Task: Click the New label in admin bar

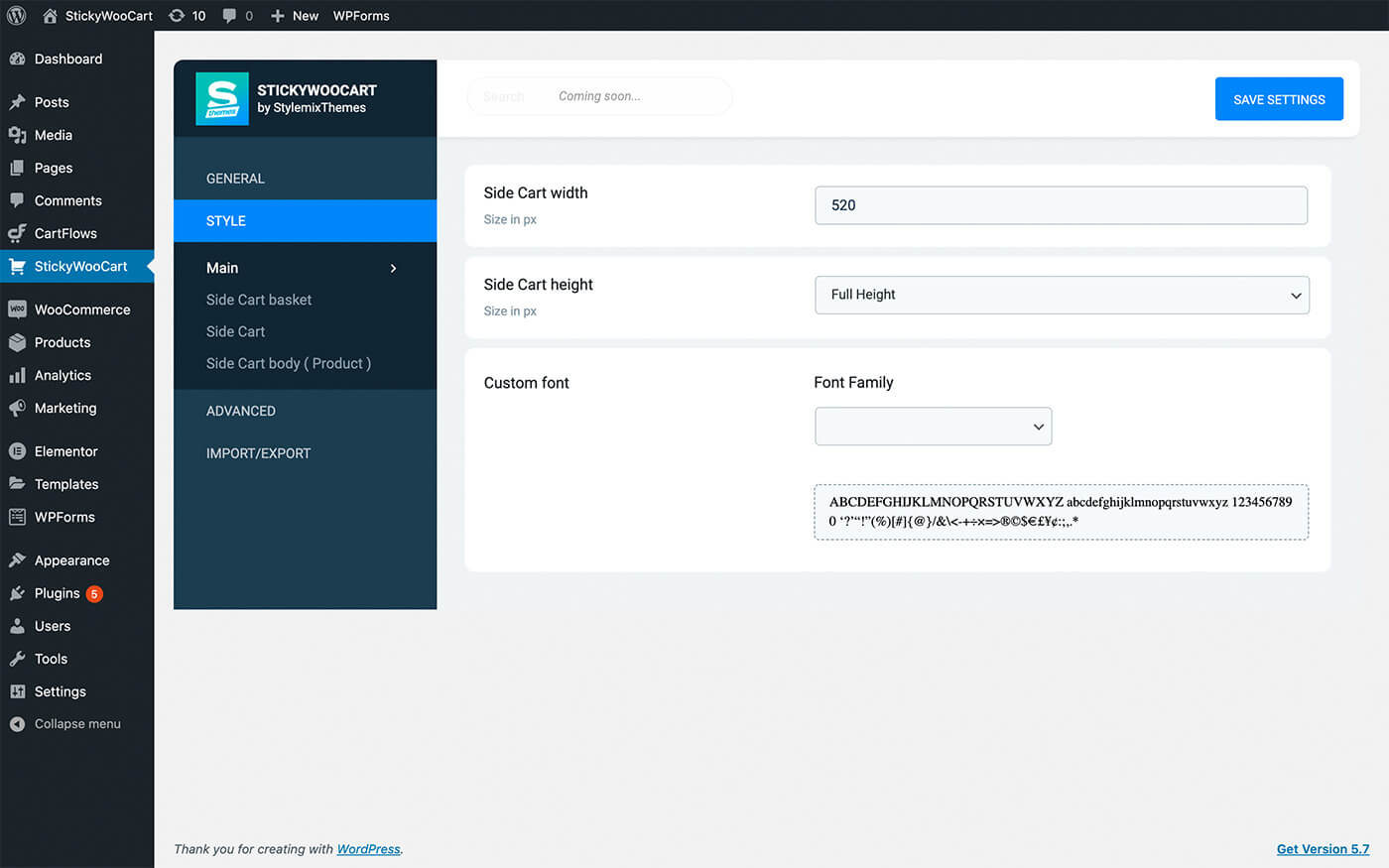Action: pyautogui.click(x=306, y=16)
